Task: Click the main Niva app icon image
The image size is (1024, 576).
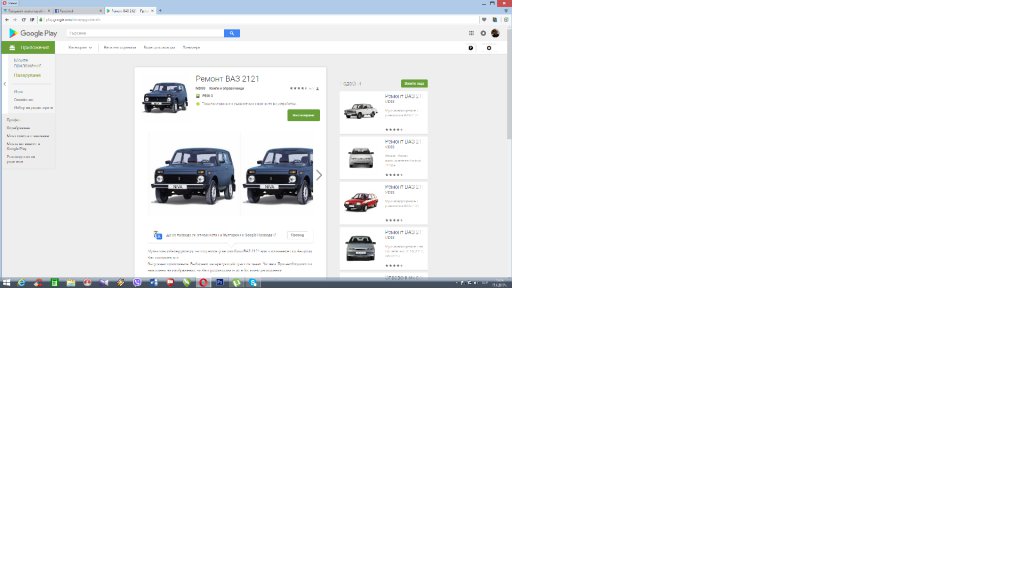Action: (165, 97)
